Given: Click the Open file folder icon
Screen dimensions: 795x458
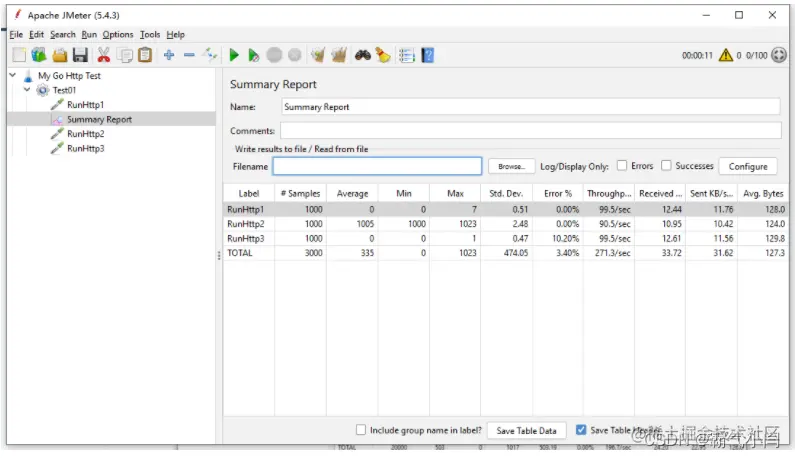Looking at the screenshot, I should click(x=60, y=55).
